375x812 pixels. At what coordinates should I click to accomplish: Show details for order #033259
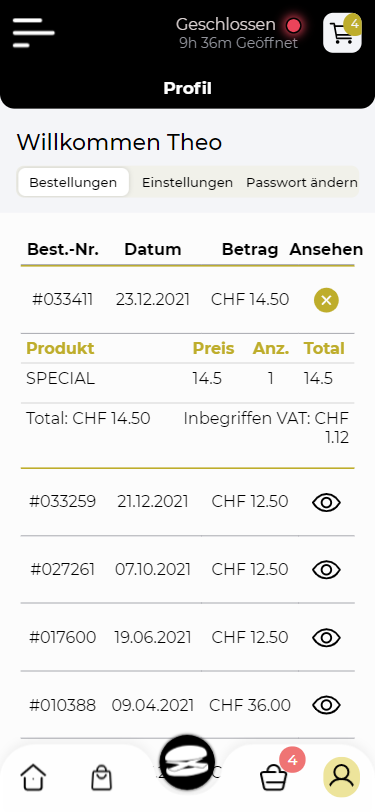point(326,502)
